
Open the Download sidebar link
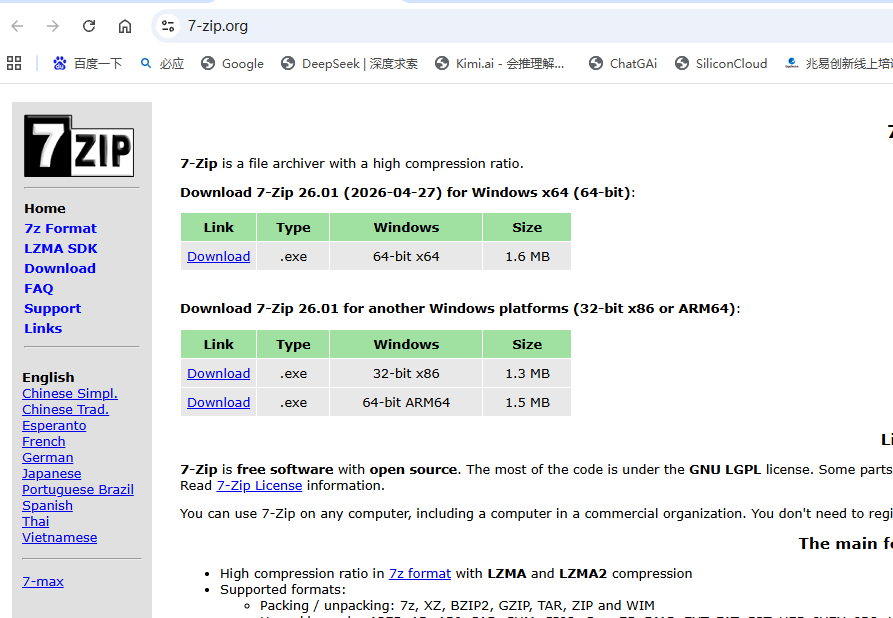click(60, 268)
